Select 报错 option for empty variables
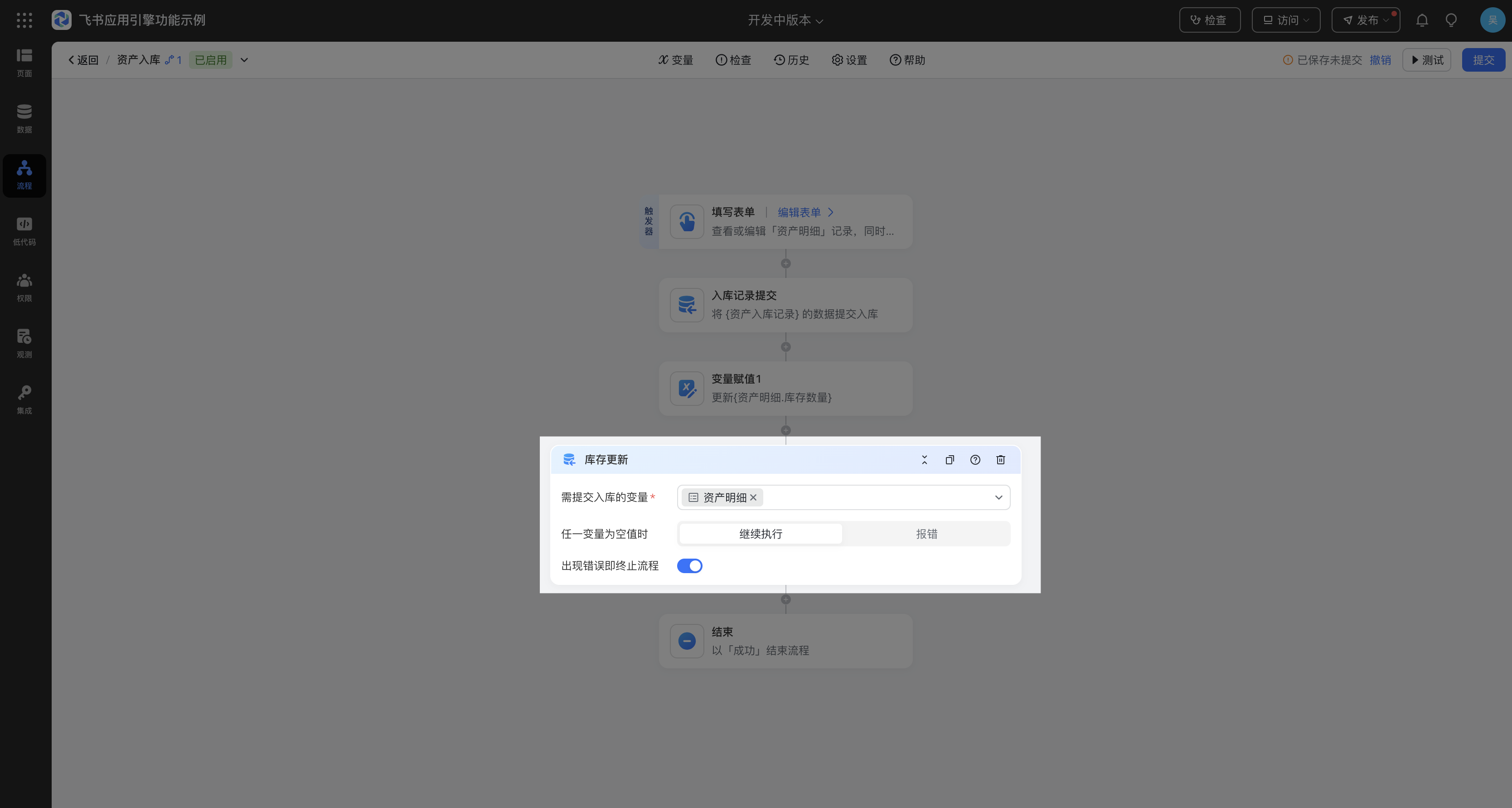The width and height of the screenshot is (1512, 808). (x=926, y=534)
